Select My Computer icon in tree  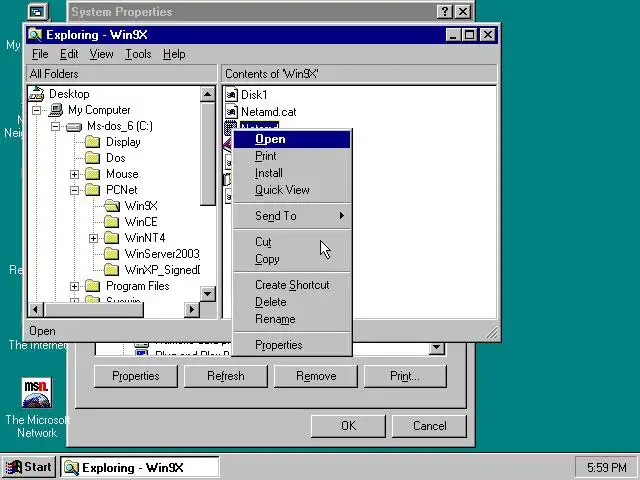point(56,110)
